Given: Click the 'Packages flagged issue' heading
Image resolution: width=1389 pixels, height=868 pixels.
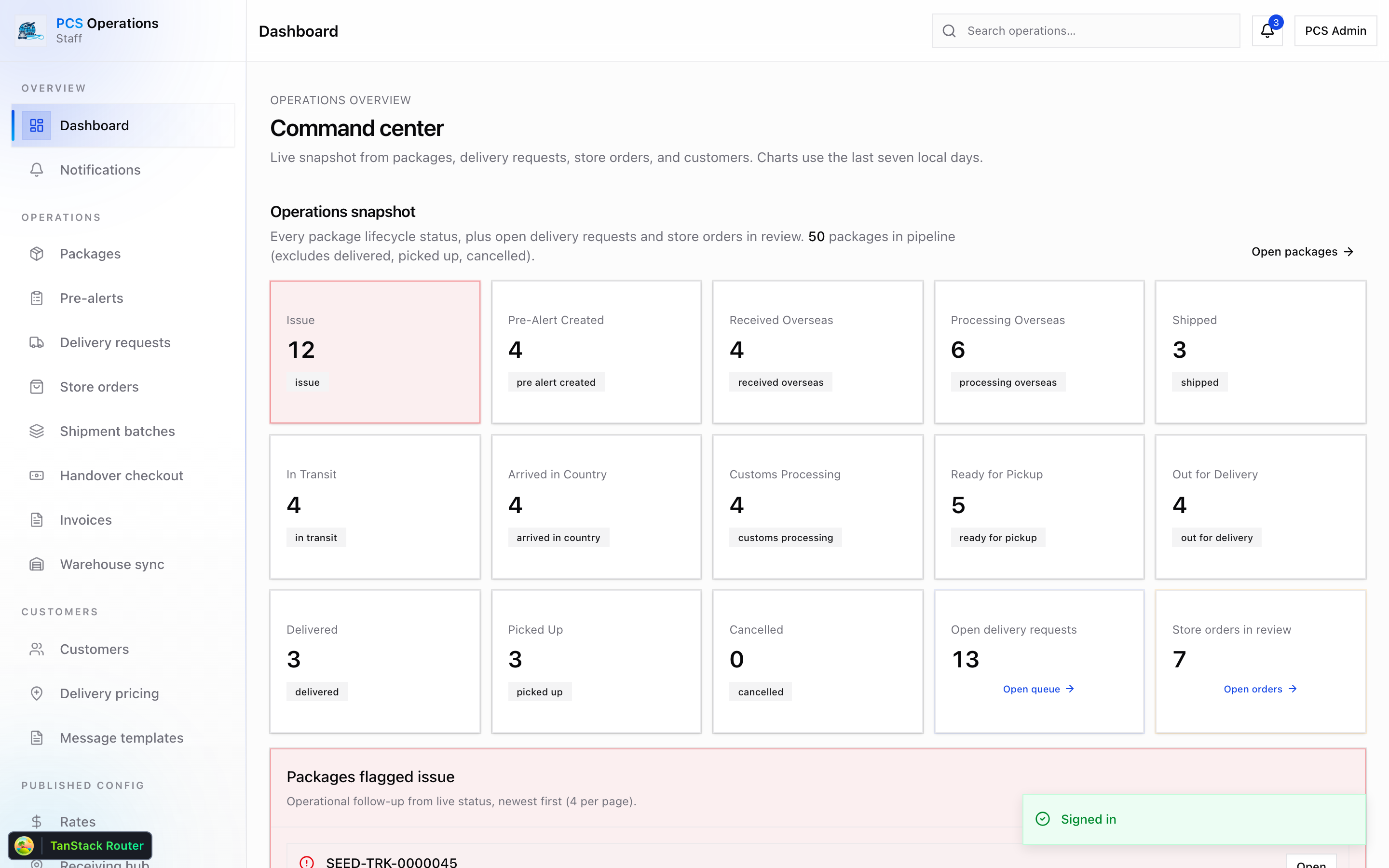Looking at the screenshot, I should click(x=370, y=777).
